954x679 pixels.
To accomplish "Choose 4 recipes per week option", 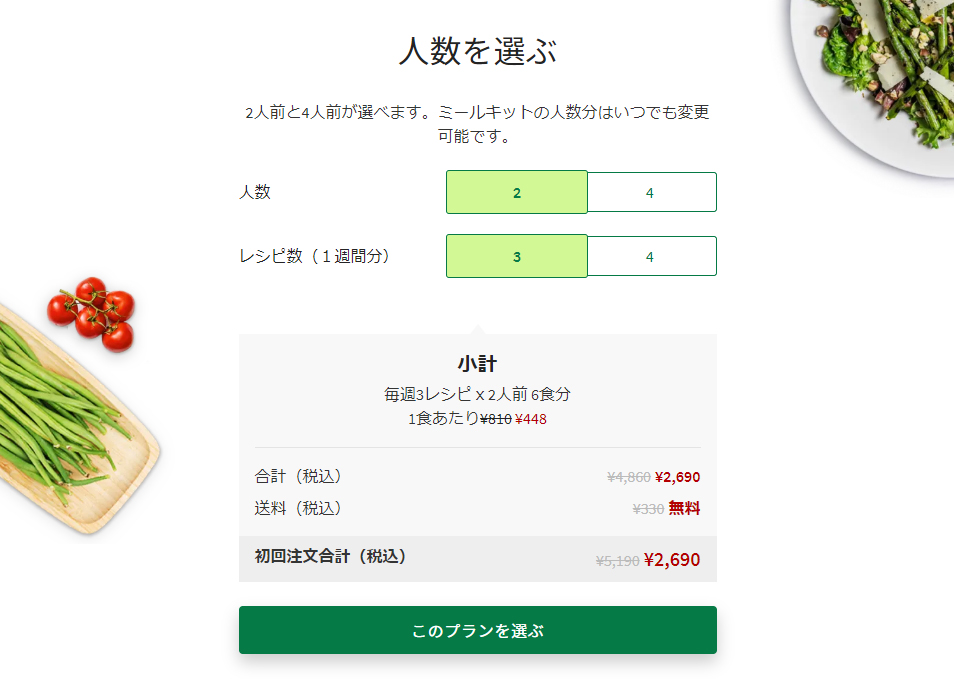I will point(652,256).
